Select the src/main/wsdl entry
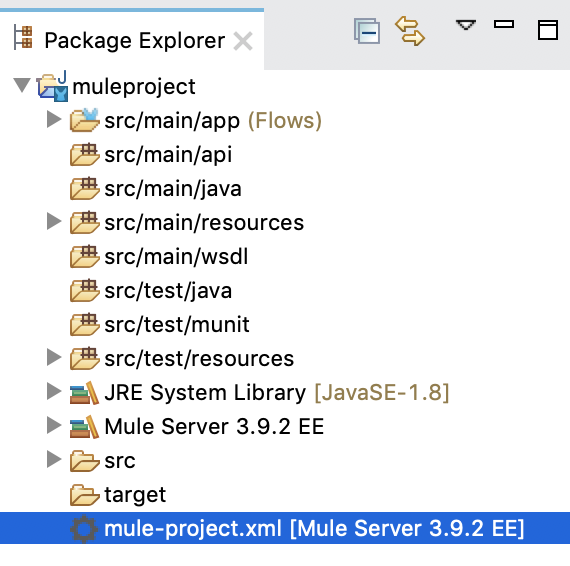570x566 pixels. click(x=176, y=256)
